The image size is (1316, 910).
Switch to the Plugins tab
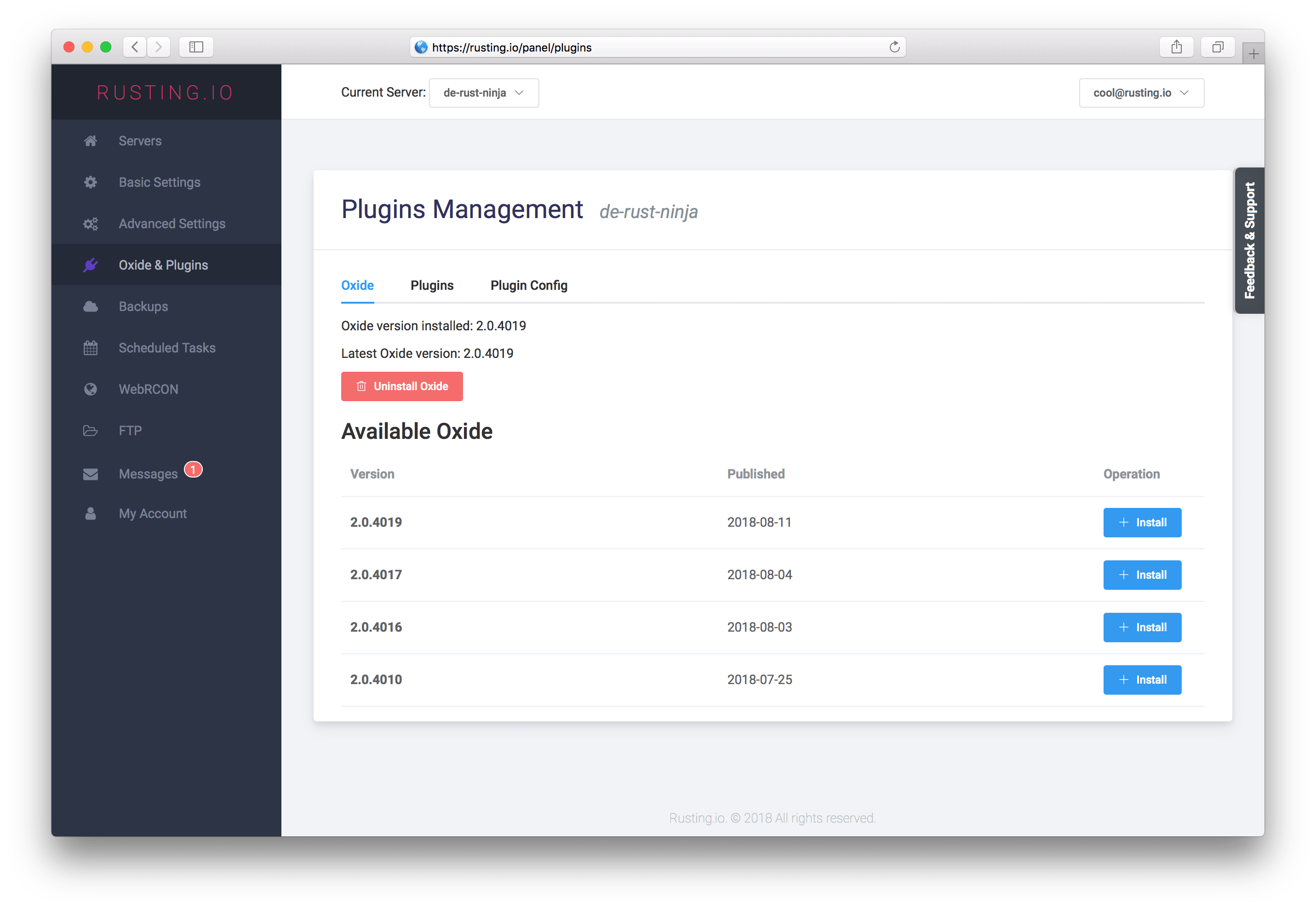point(432,286)
